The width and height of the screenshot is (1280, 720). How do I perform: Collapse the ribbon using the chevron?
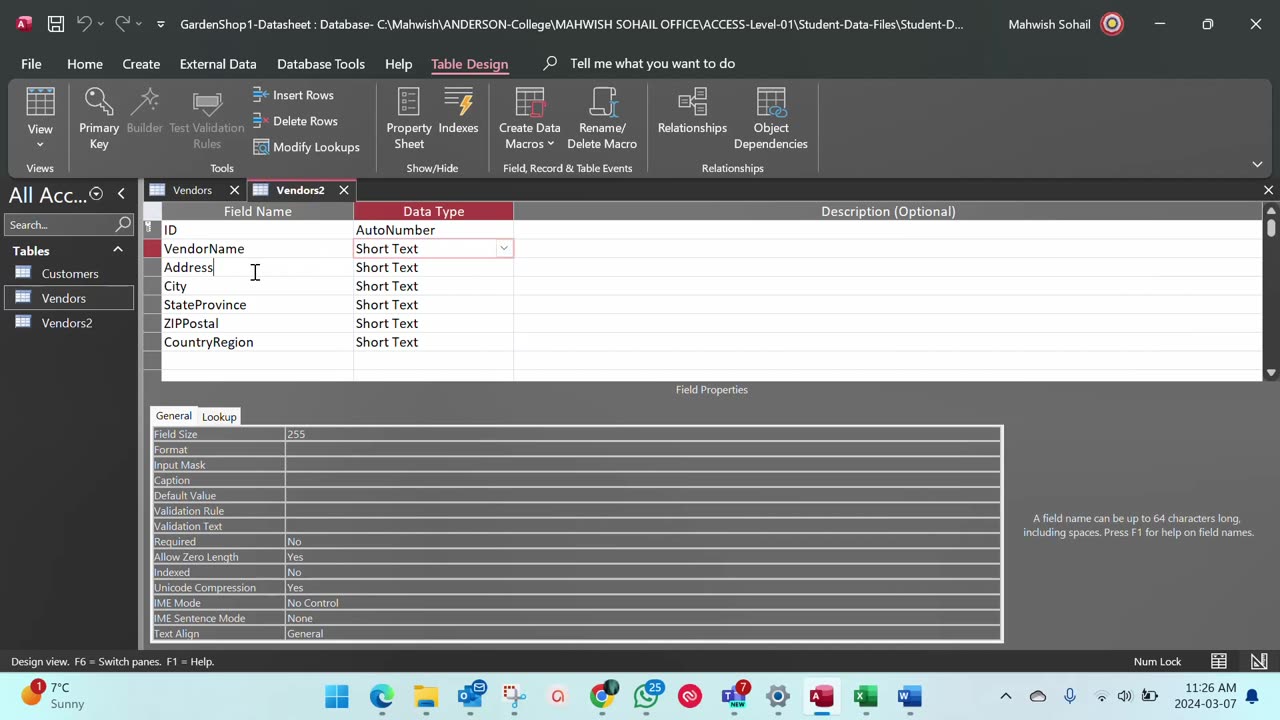(1257, 164)
